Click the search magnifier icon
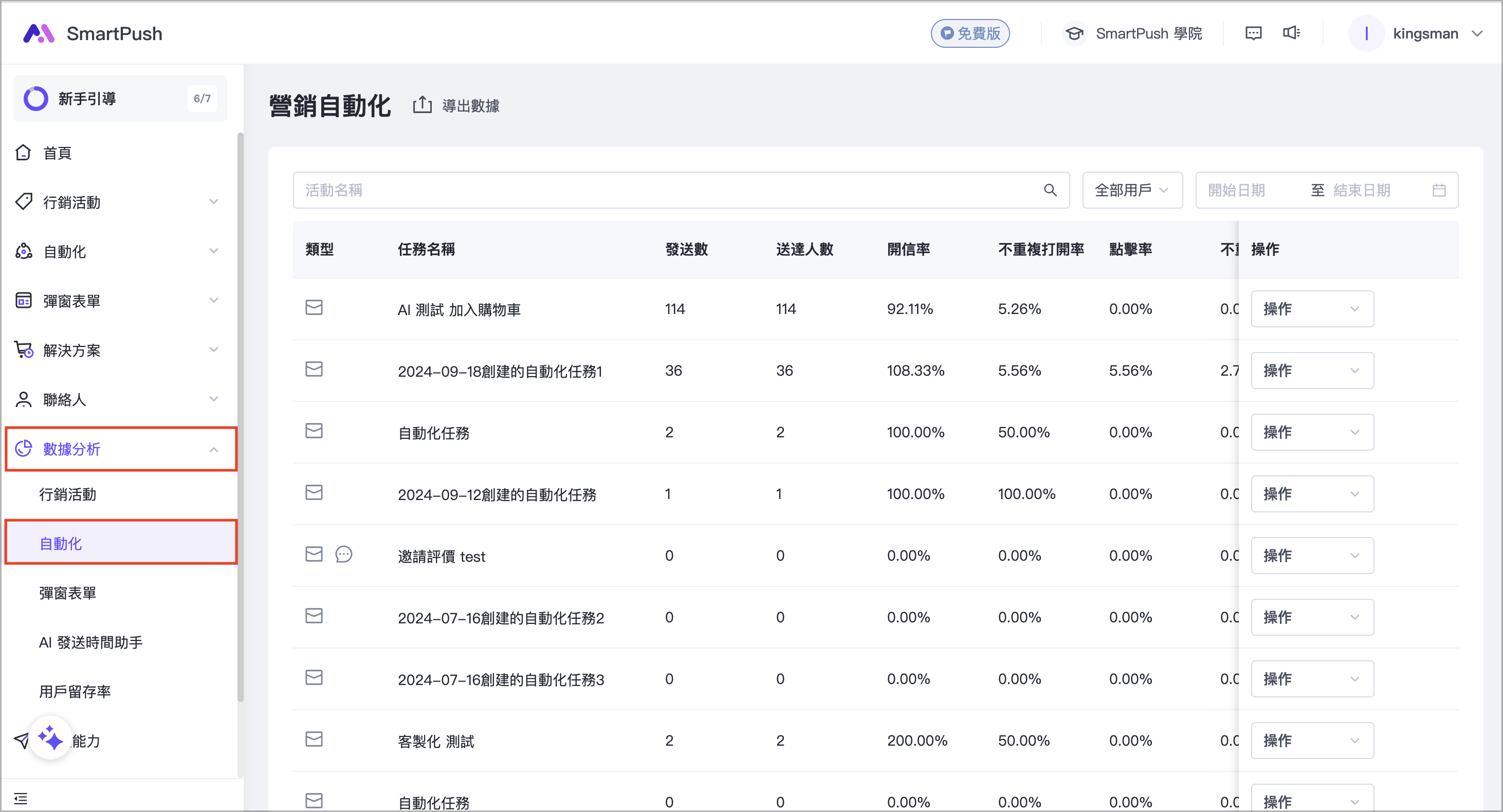Screen dimensions: 1503x812 pyautogui.click(x=1050, y=190)
